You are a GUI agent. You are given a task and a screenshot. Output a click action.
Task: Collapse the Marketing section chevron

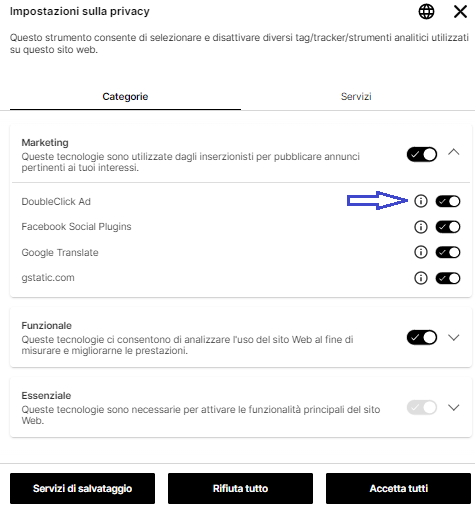454,152
